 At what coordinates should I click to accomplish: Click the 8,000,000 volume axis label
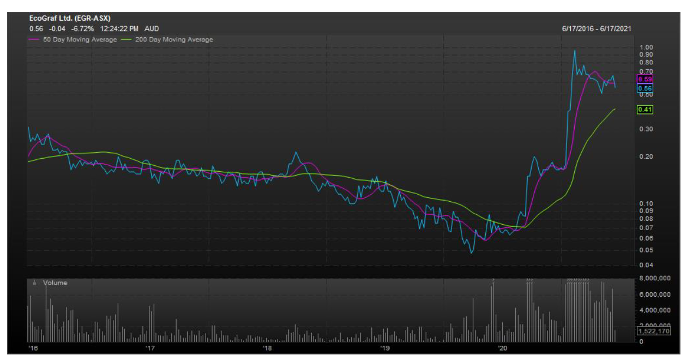pyautogui.click(x=655, y=278)
